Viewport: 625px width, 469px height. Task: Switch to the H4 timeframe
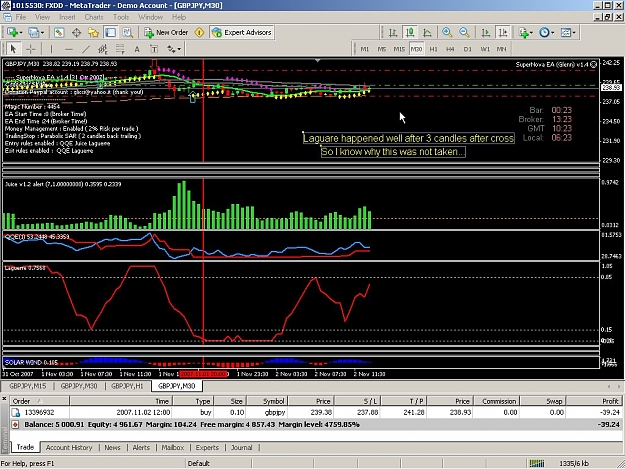450,49
